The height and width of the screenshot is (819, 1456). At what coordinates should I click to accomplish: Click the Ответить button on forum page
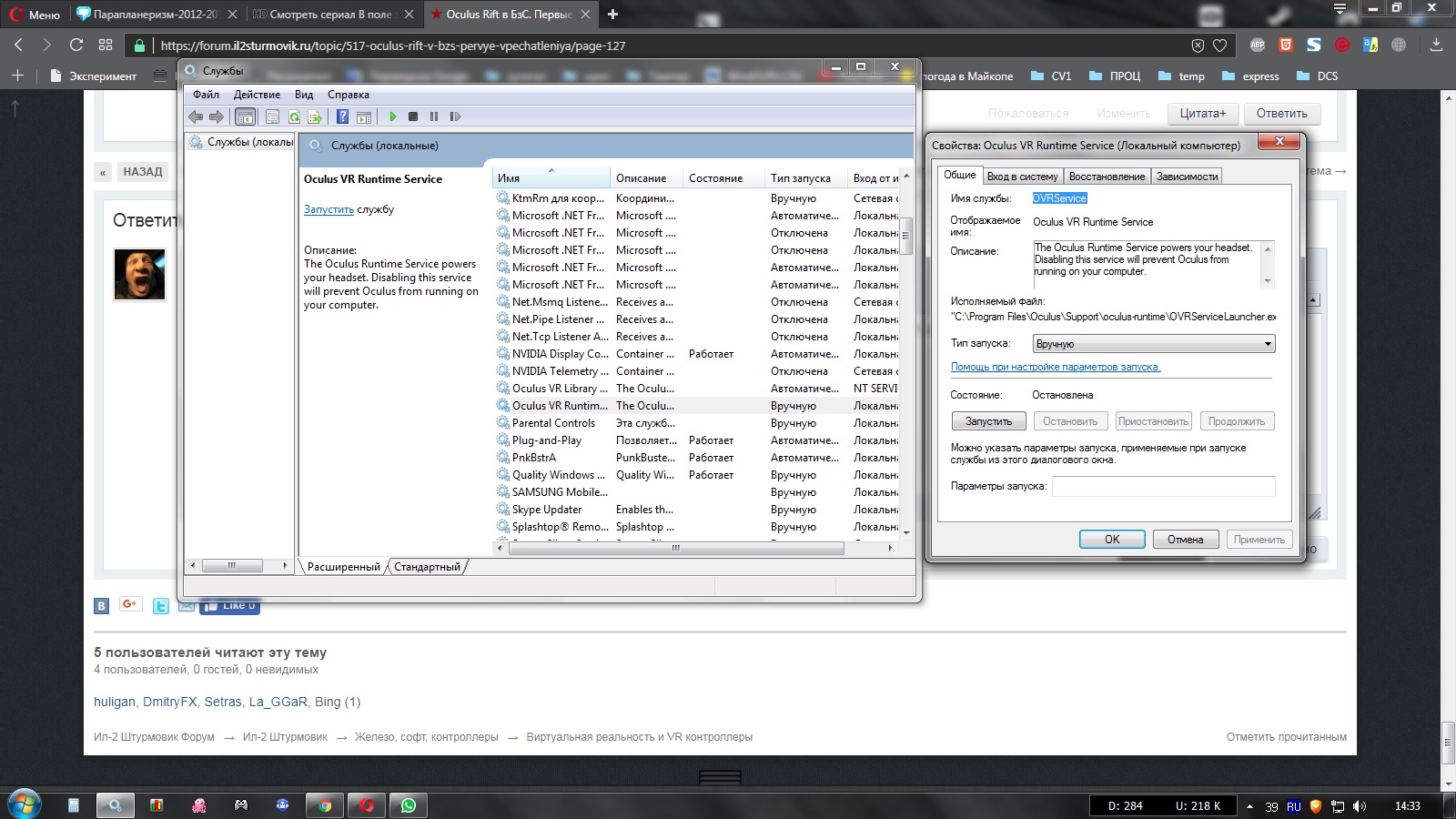(1281, 114)
